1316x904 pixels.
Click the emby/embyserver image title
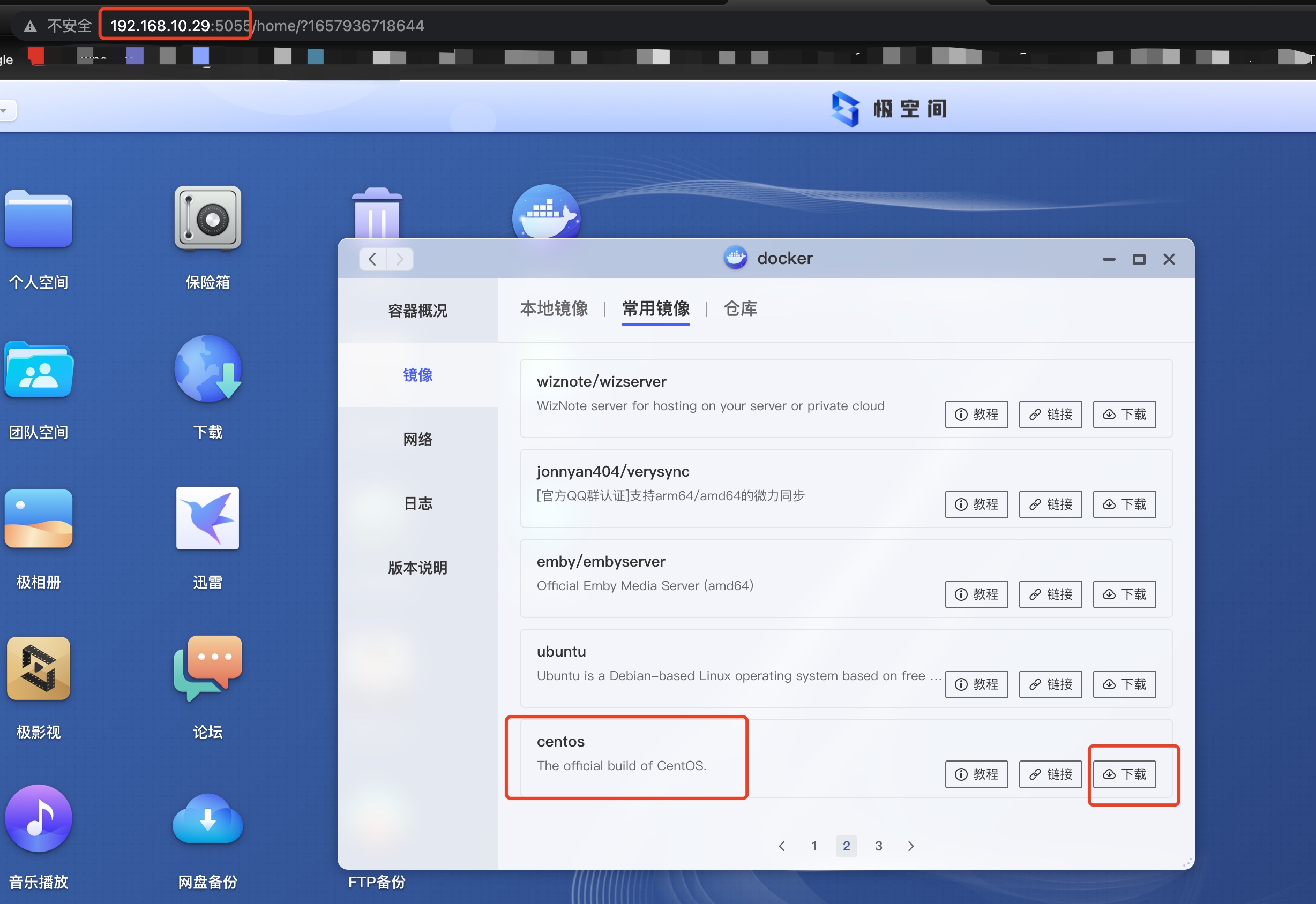[601, 562]
